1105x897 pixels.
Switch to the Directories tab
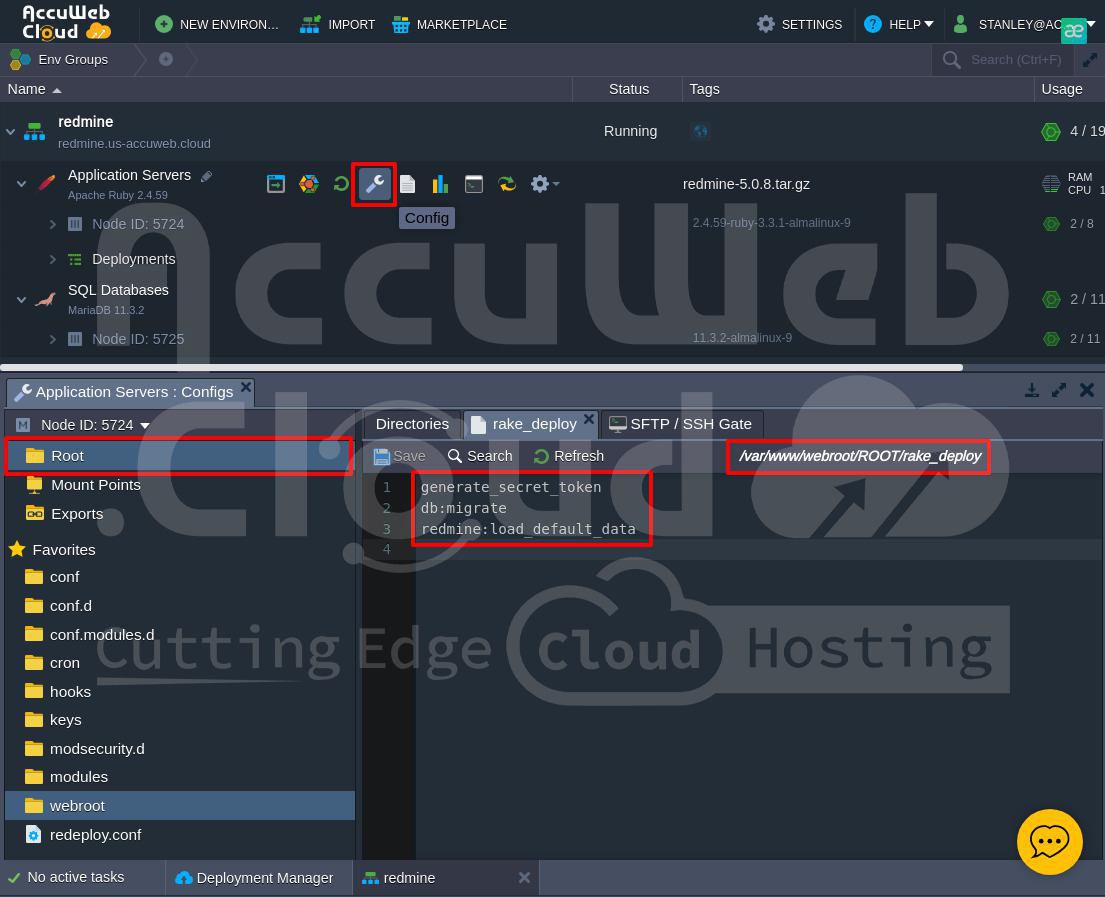pos(412,424)
